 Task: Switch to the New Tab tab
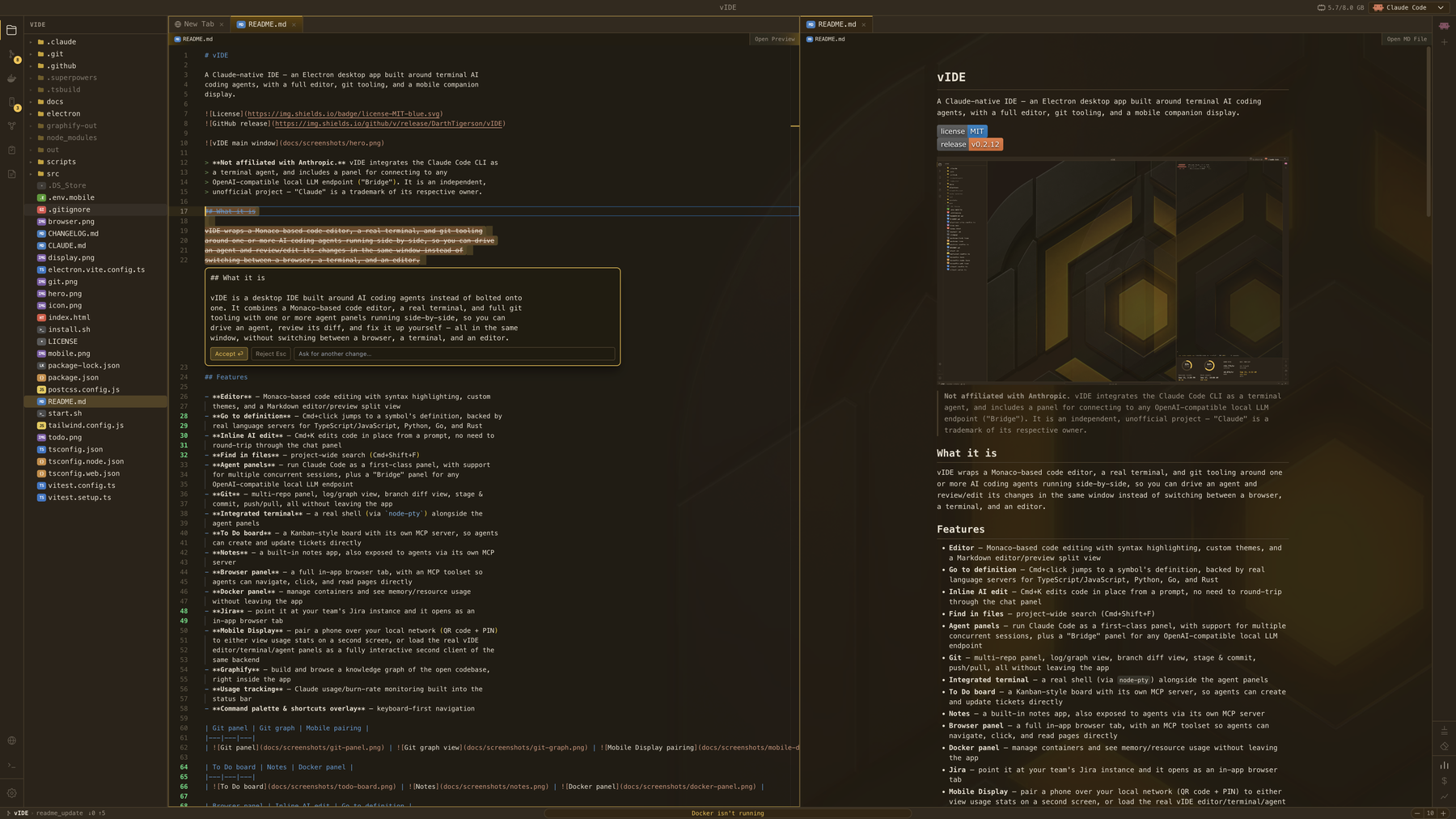point(198,24)
